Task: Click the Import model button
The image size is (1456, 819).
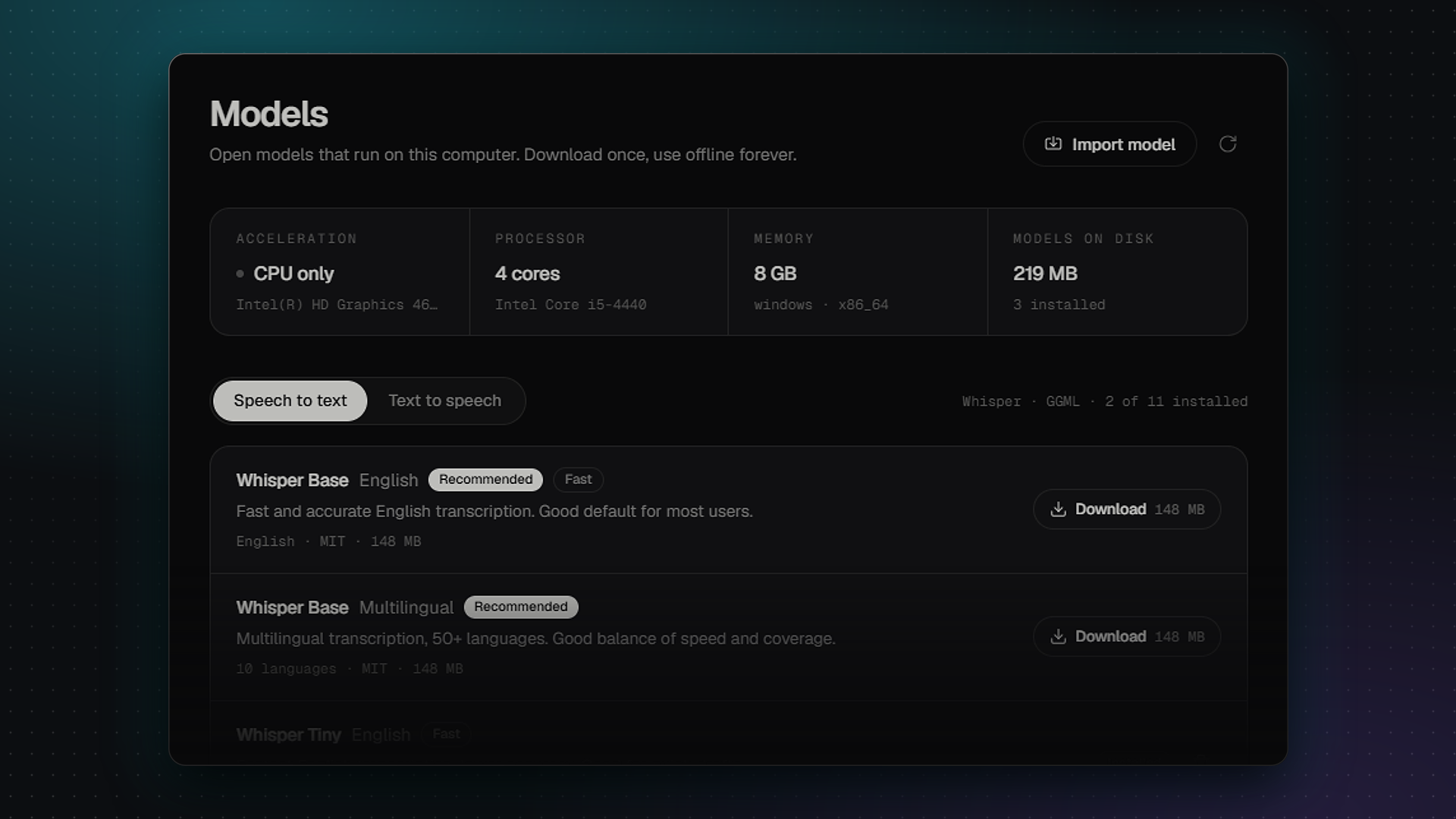Action: point(1109,144)
